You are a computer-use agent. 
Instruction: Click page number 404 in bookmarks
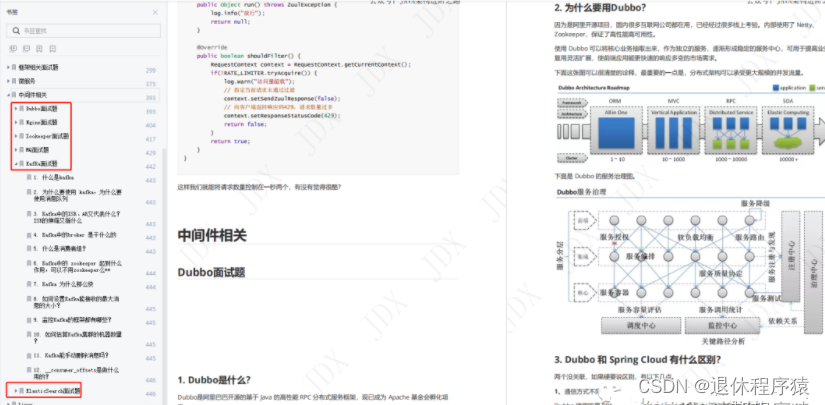(151, 126)
